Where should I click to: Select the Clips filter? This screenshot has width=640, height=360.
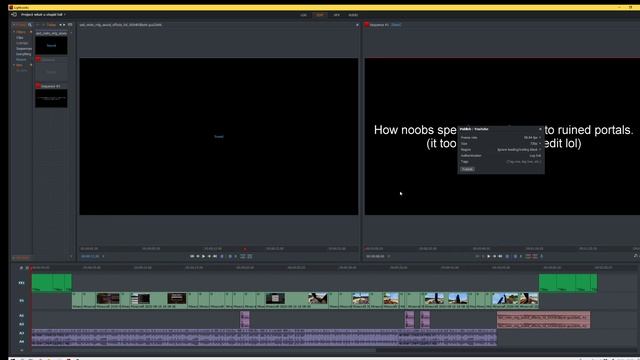point(20,38)
